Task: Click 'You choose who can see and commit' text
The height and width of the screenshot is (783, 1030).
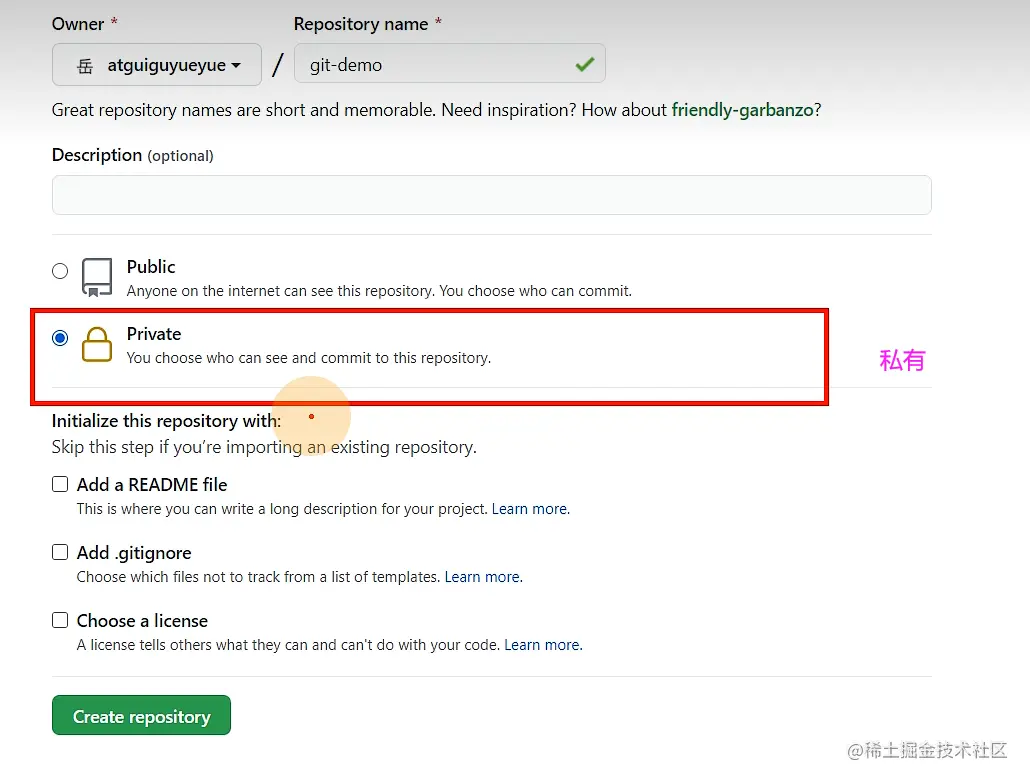Action: [x=309, y=358]
